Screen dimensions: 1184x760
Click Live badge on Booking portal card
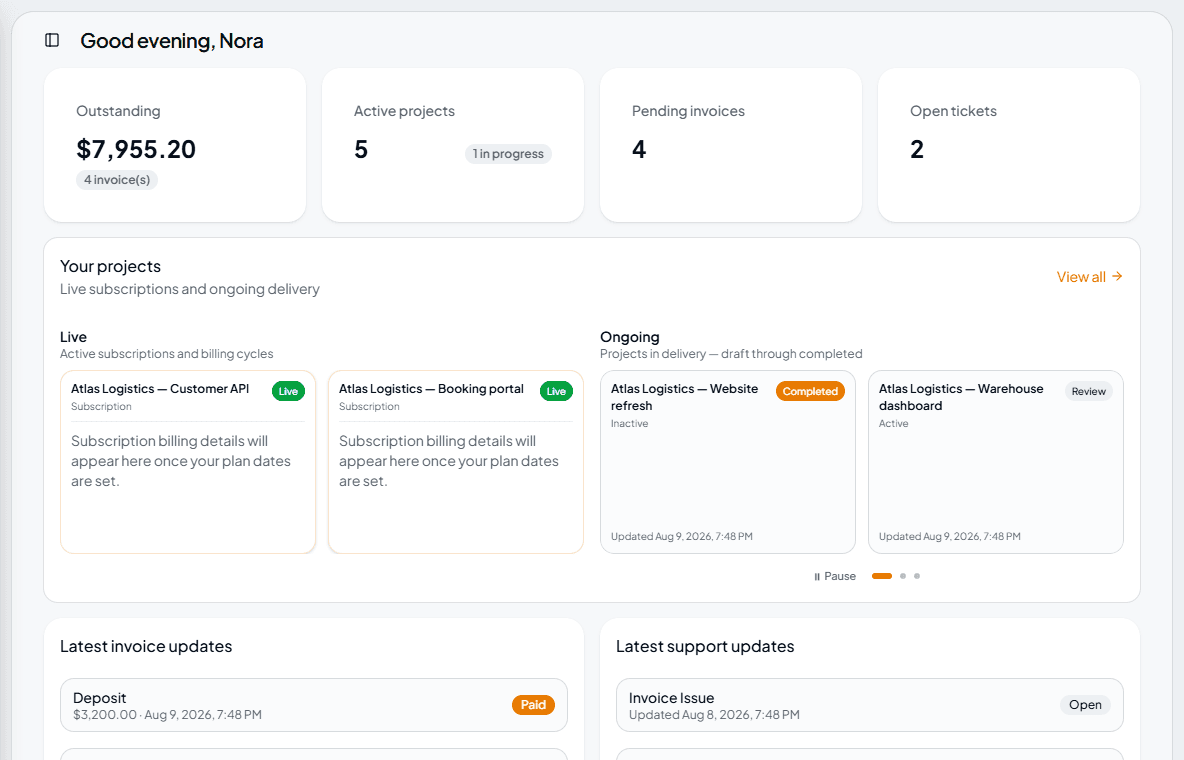pos(556,391)
